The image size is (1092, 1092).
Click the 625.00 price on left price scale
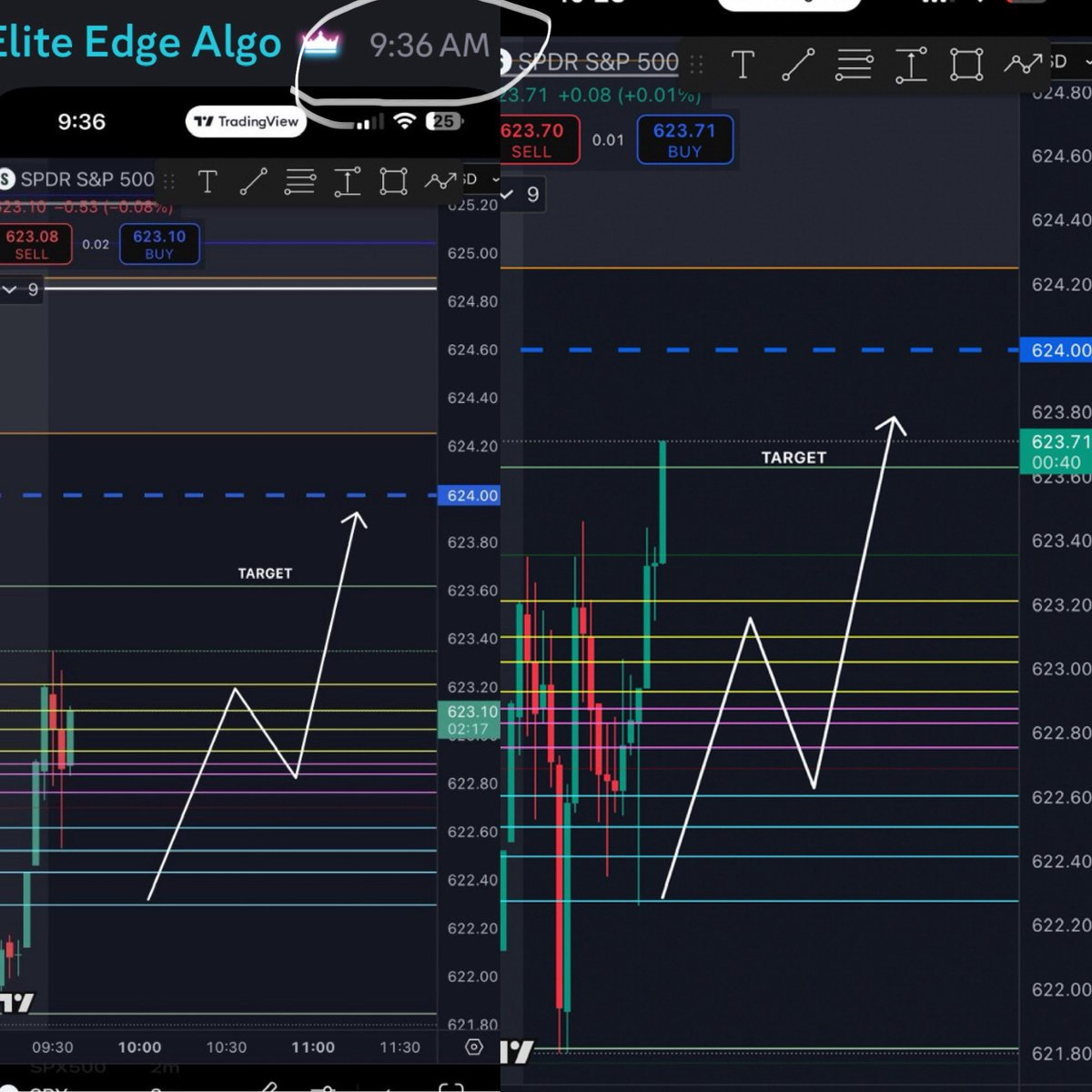[x=472, y=253]
